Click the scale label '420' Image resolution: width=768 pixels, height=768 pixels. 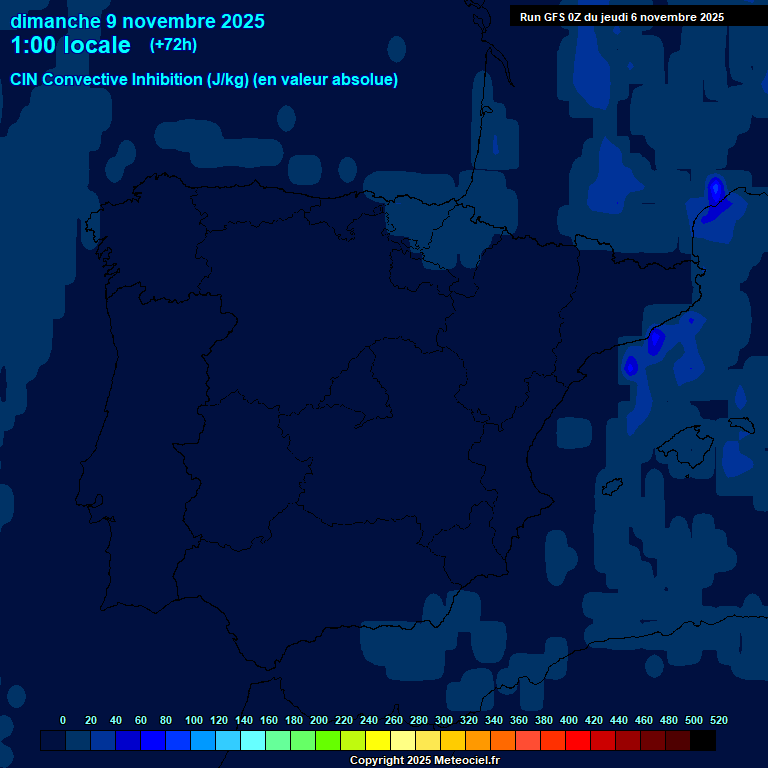click(x=593, y=720)
